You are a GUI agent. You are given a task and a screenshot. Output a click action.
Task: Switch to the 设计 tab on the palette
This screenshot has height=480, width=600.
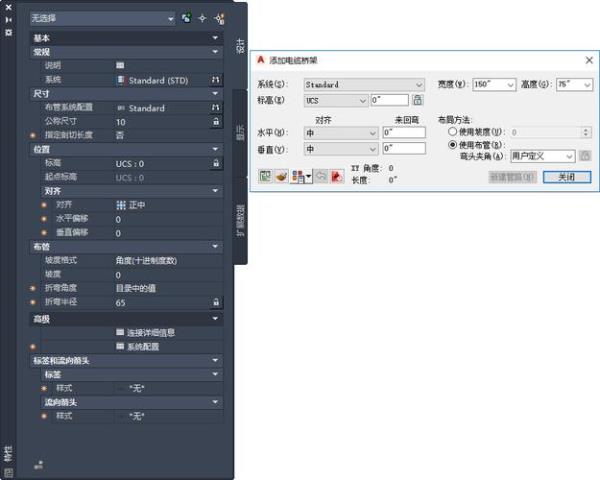point(240,46)
